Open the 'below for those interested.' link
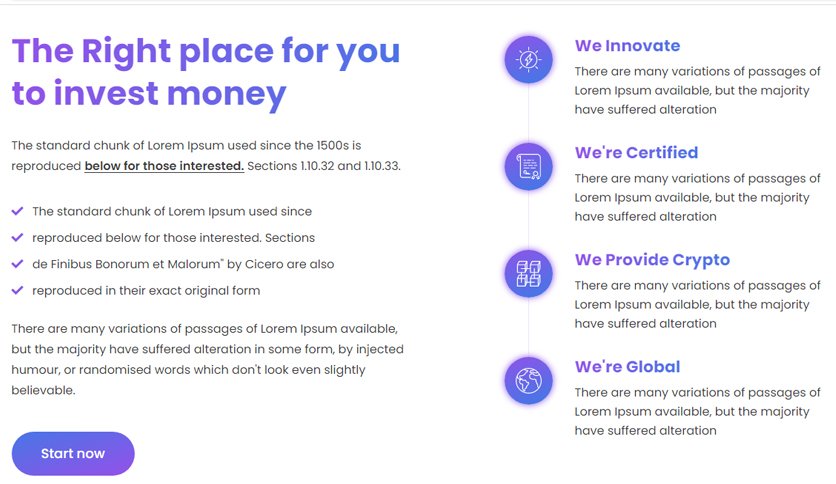 (164, 166)
